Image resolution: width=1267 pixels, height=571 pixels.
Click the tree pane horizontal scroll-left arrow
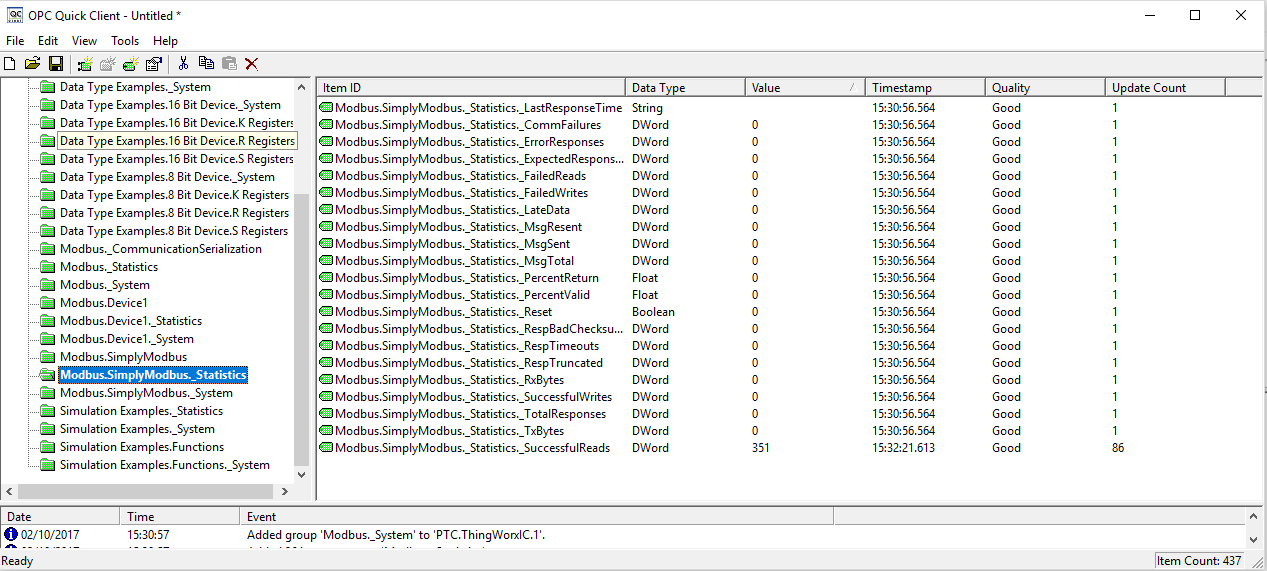pos(10,492)
